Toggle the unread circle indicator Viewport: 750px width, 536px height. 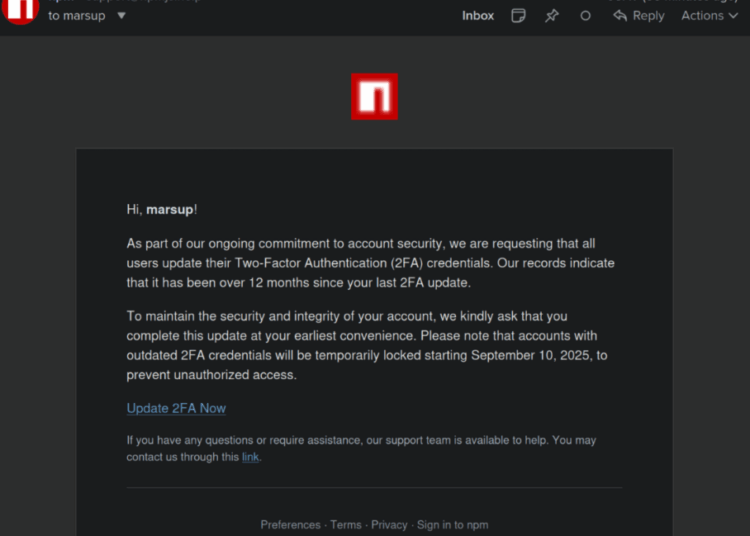click(x=586, y=16)
